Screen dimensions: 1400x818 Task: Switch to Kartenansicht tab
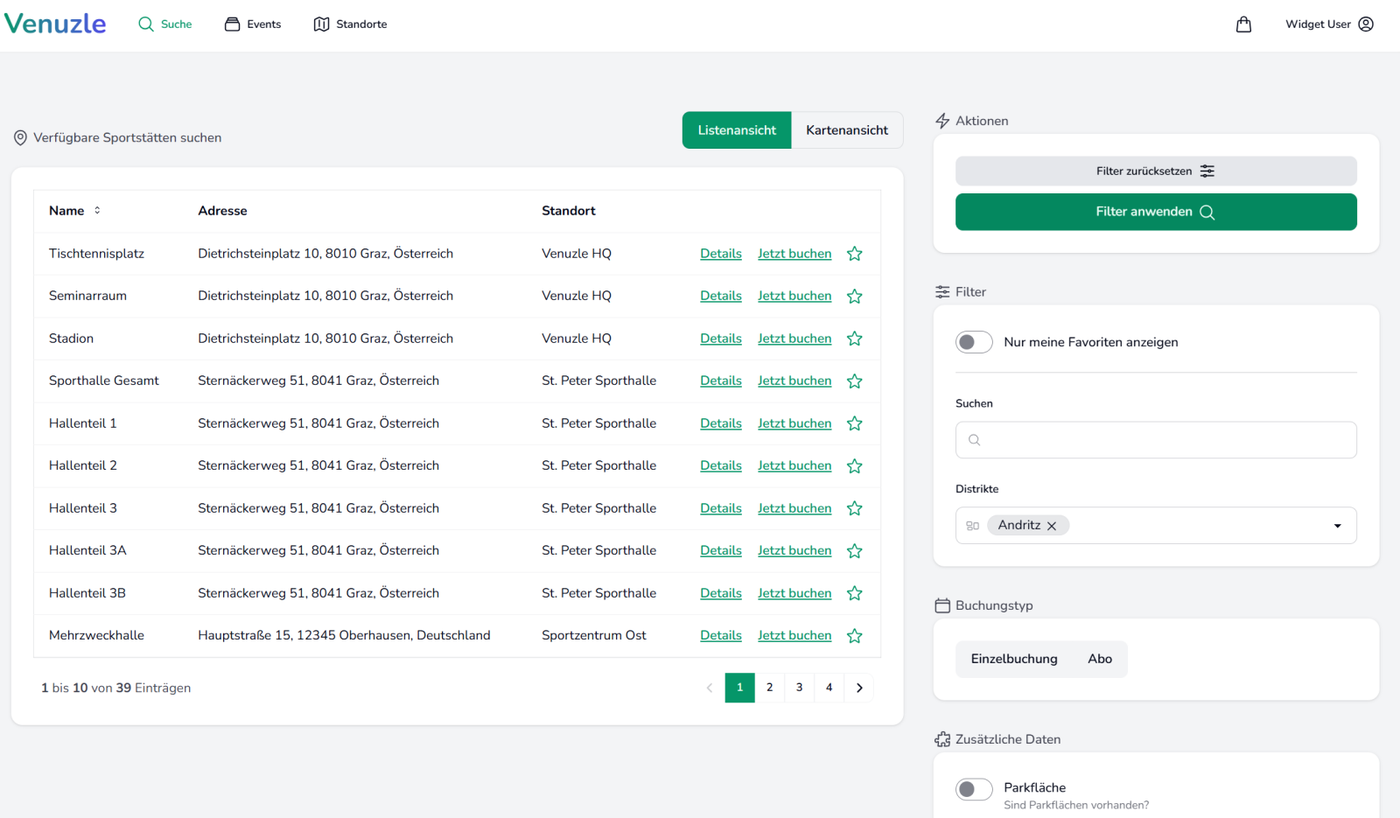(x=846, y=130)
